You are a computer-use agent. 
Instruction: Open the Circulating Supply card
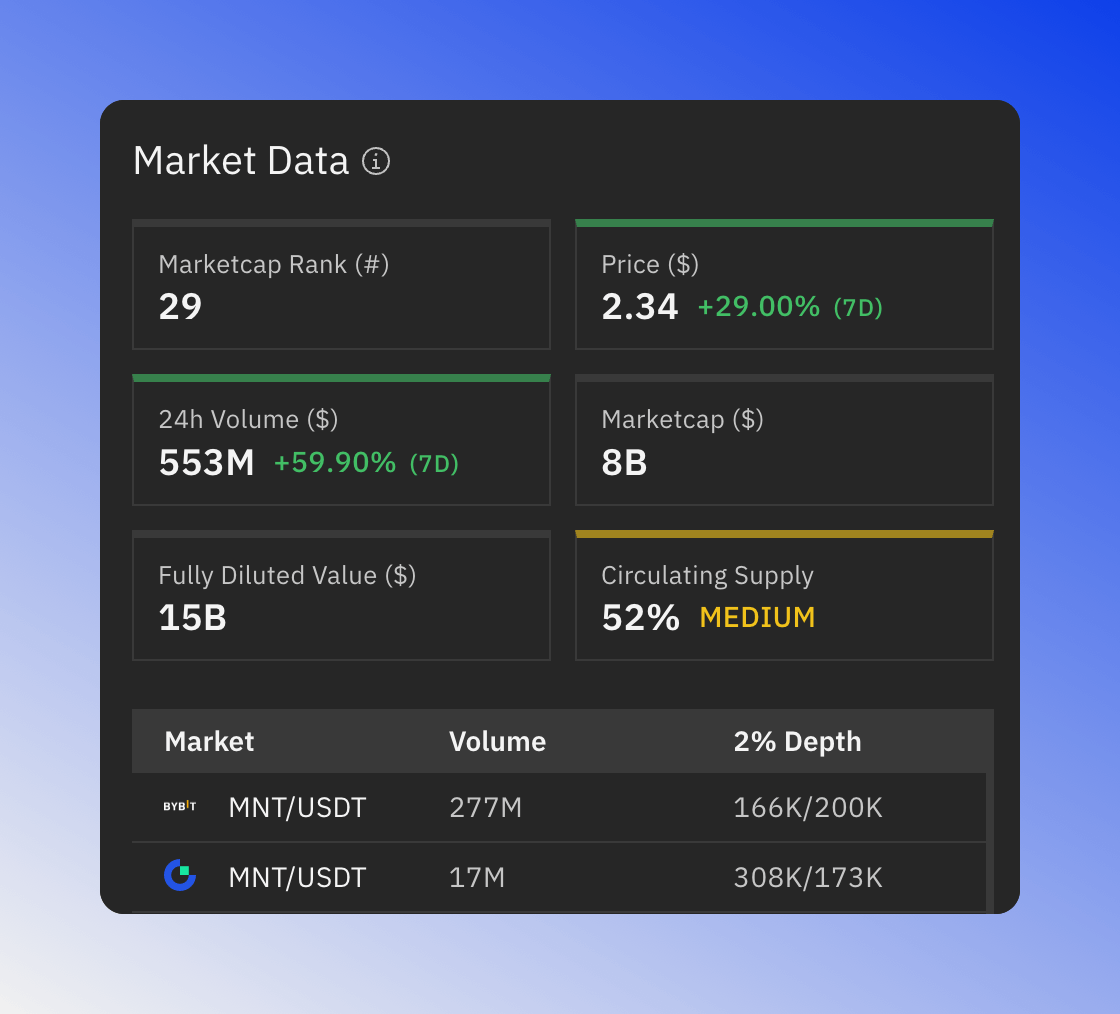tap(784, 597)
